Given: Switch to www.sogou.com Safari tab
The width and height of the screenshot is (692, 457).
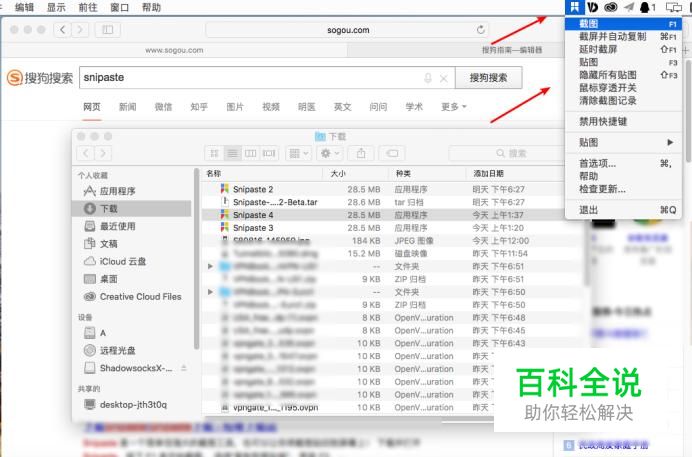Looking at the screenshot, I should point(174,50).
